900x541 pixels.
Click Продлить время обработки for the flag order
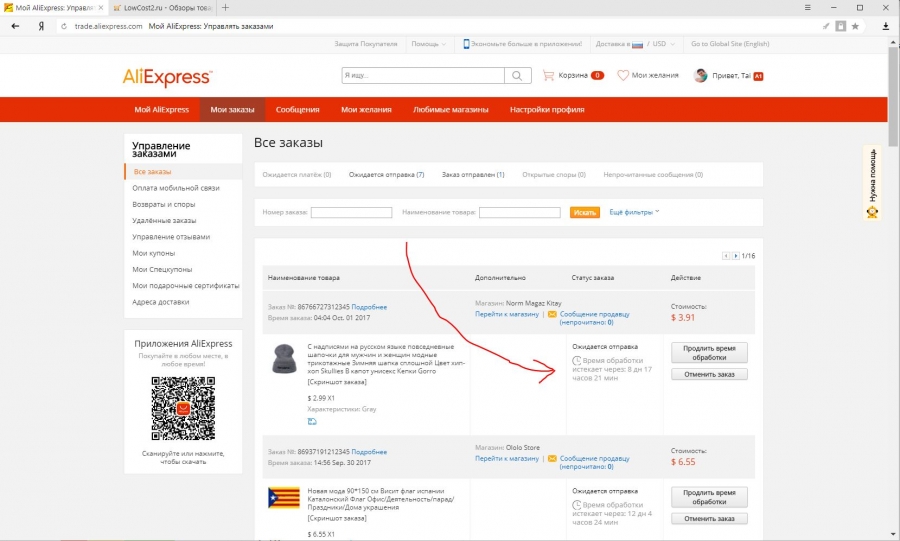[709, 497]
